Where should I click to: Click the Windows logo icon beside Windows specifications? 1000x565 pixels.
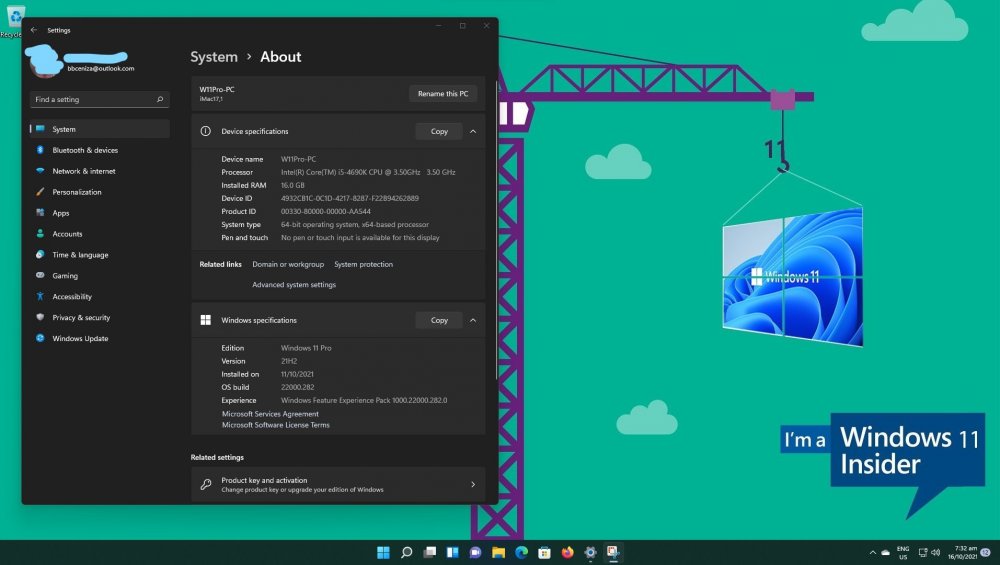[x=205, y=320]
